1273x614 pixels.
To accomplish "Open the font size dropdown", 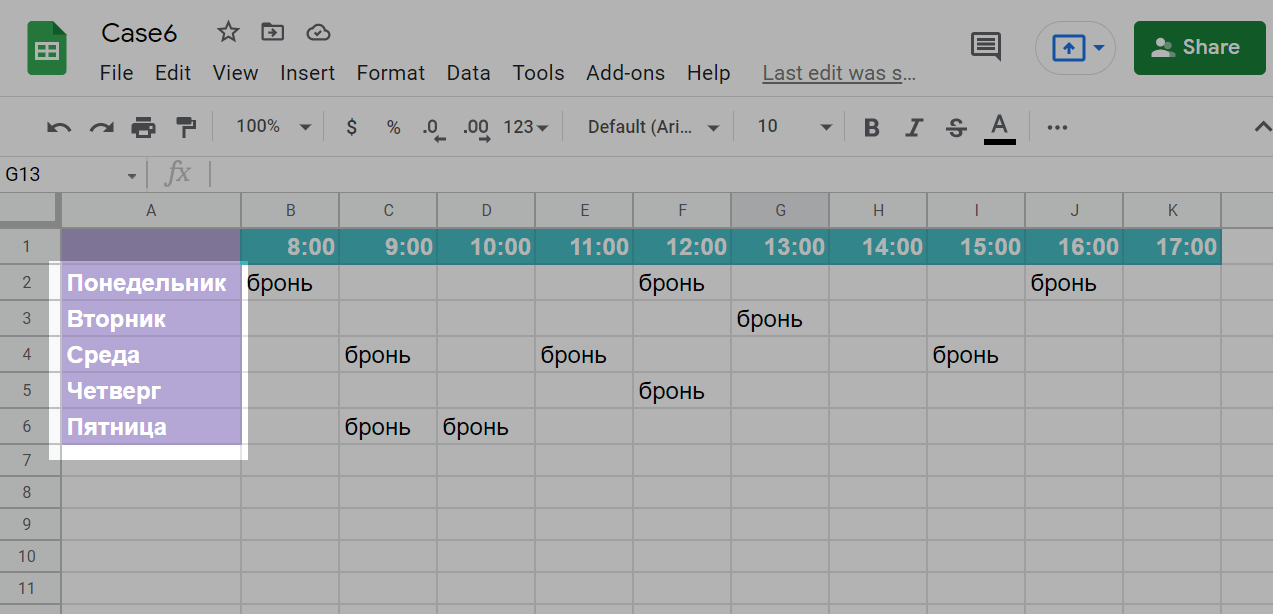I will pyautogui.click(x=794, y=127).
